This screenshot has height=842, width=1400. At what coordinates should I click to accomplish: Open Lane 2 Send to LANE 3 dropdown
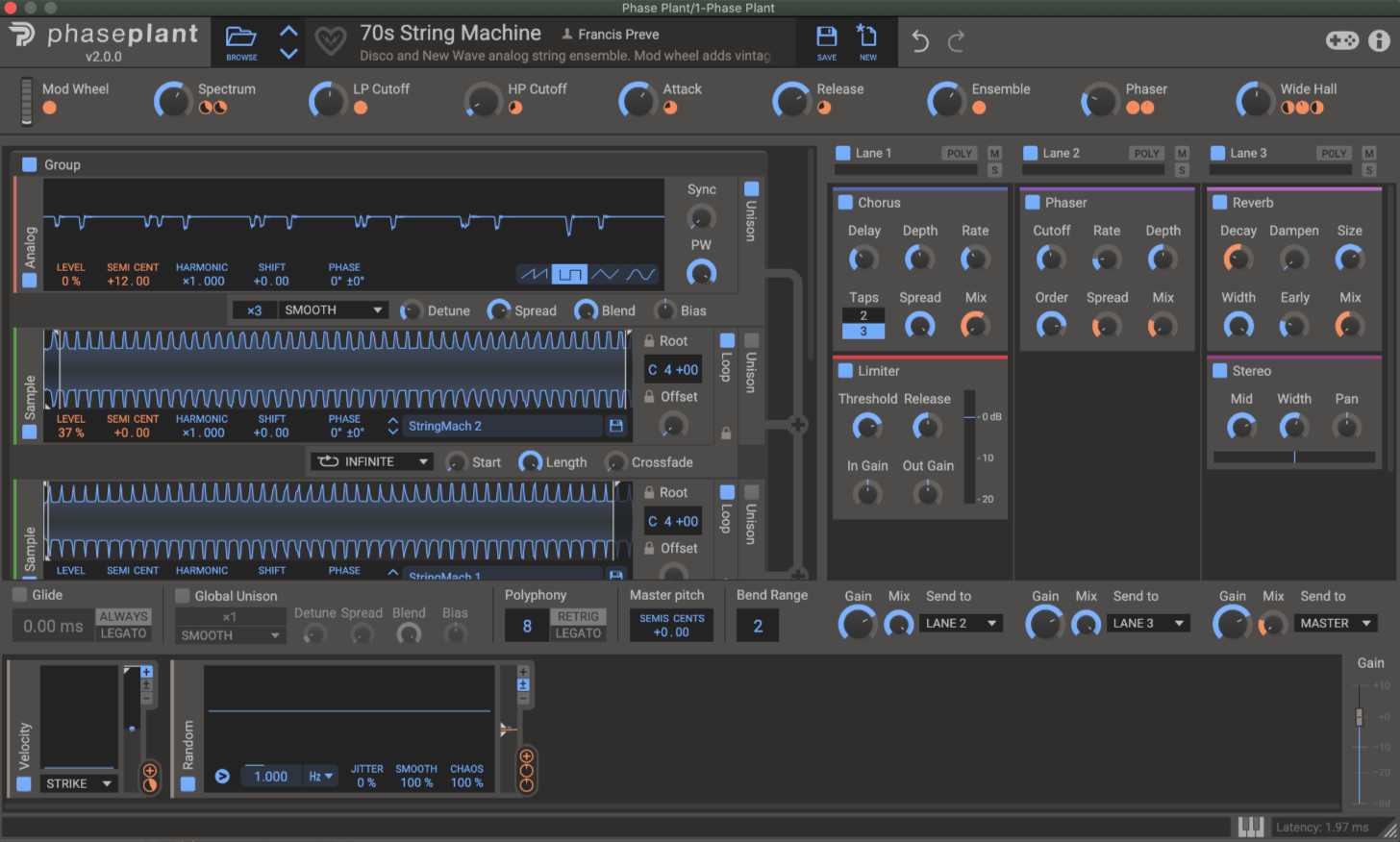click(x=1149, y=624)
